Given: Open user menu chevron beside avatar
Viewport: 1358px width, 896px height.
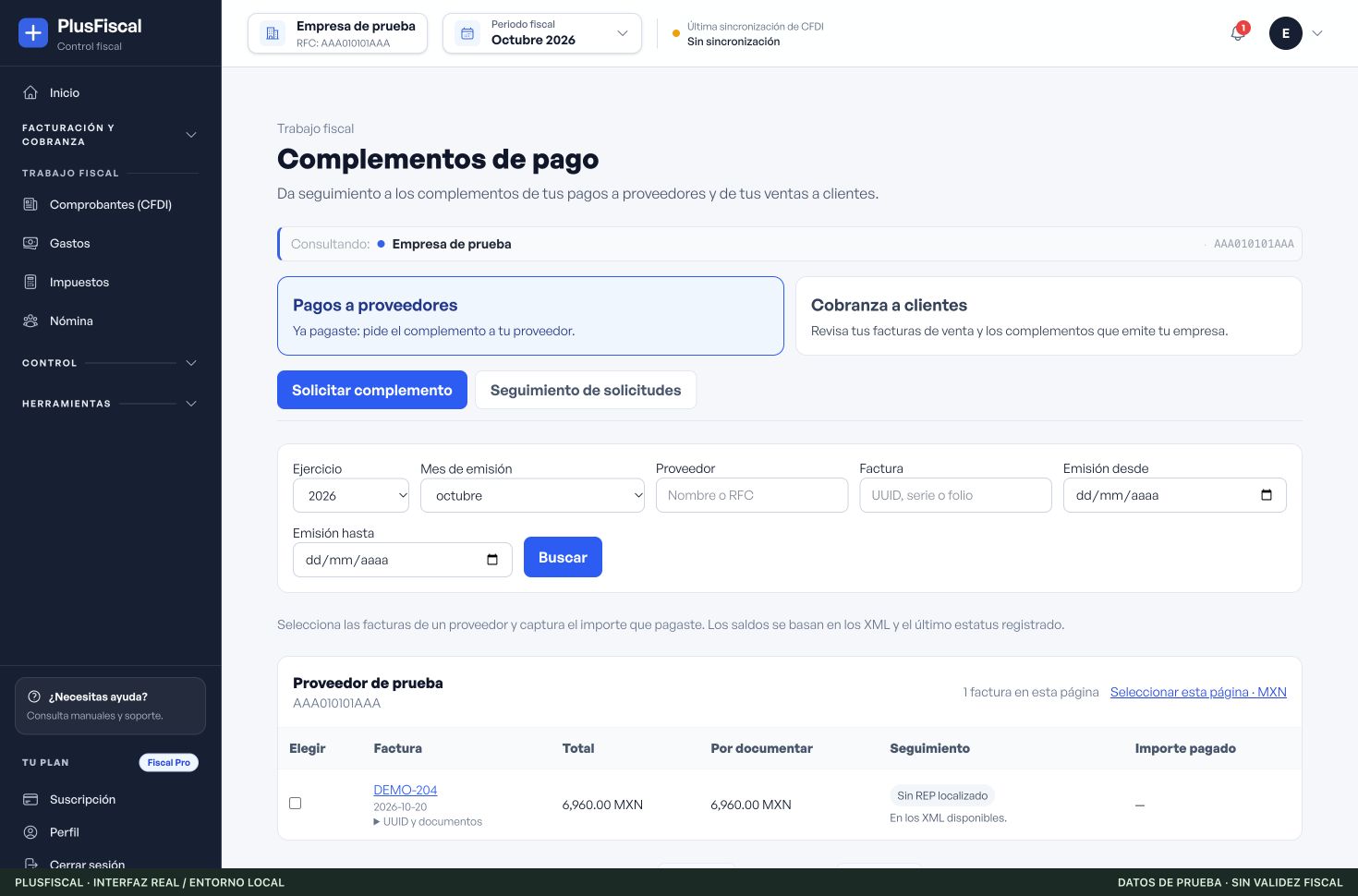Looking at the screenshot, I should (1317, 33).
